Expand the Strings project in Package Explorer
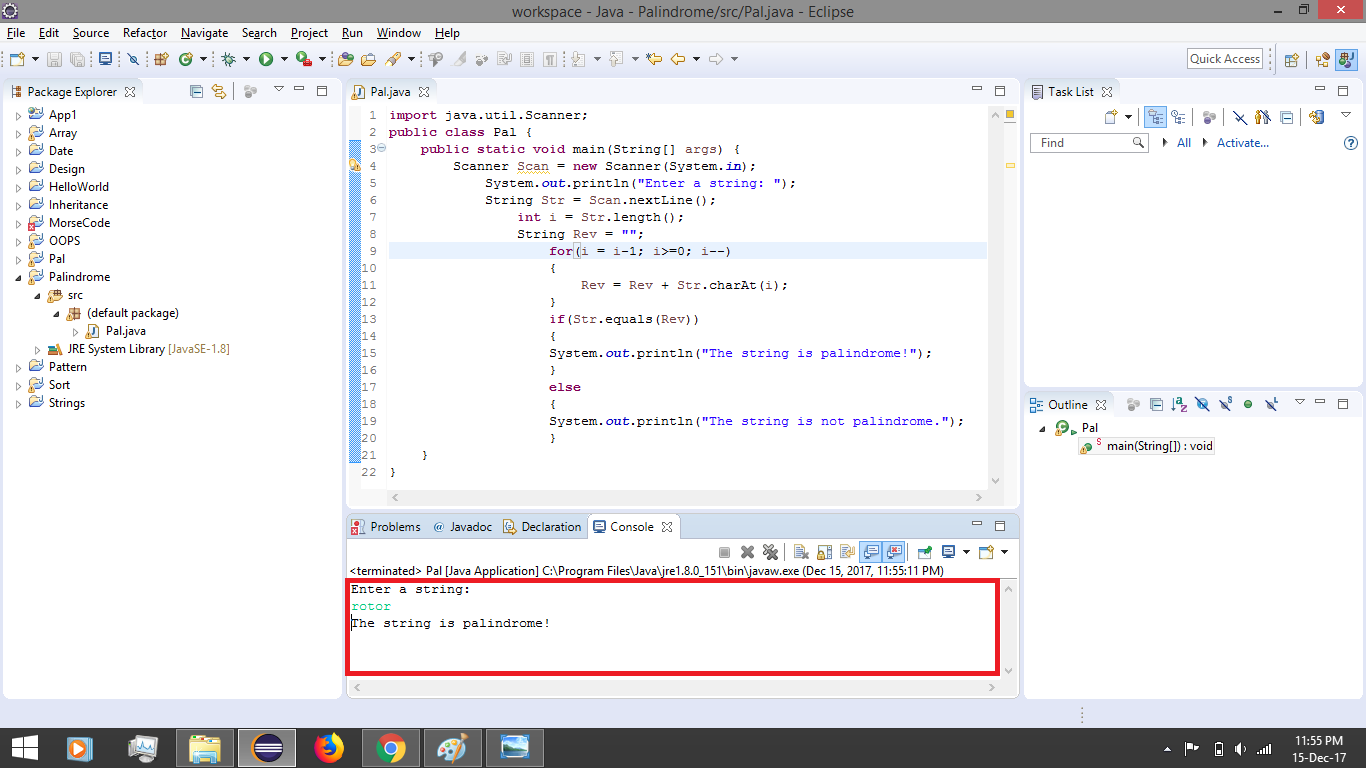The height and width of the screenshot is (768, 1366). point(18,403)
